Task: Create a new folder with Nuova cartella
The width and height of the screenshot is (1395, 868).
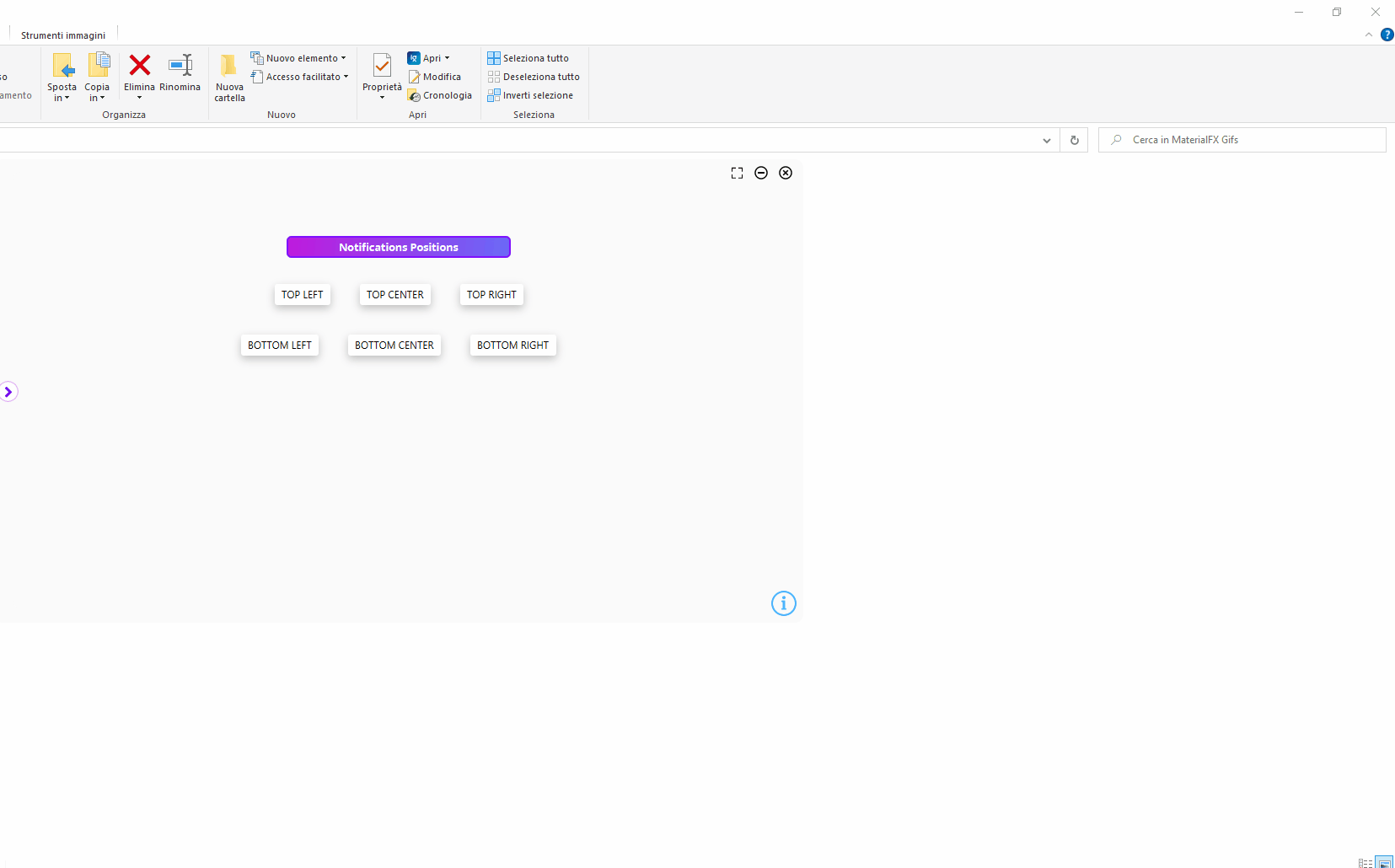Action: (228, 77)
